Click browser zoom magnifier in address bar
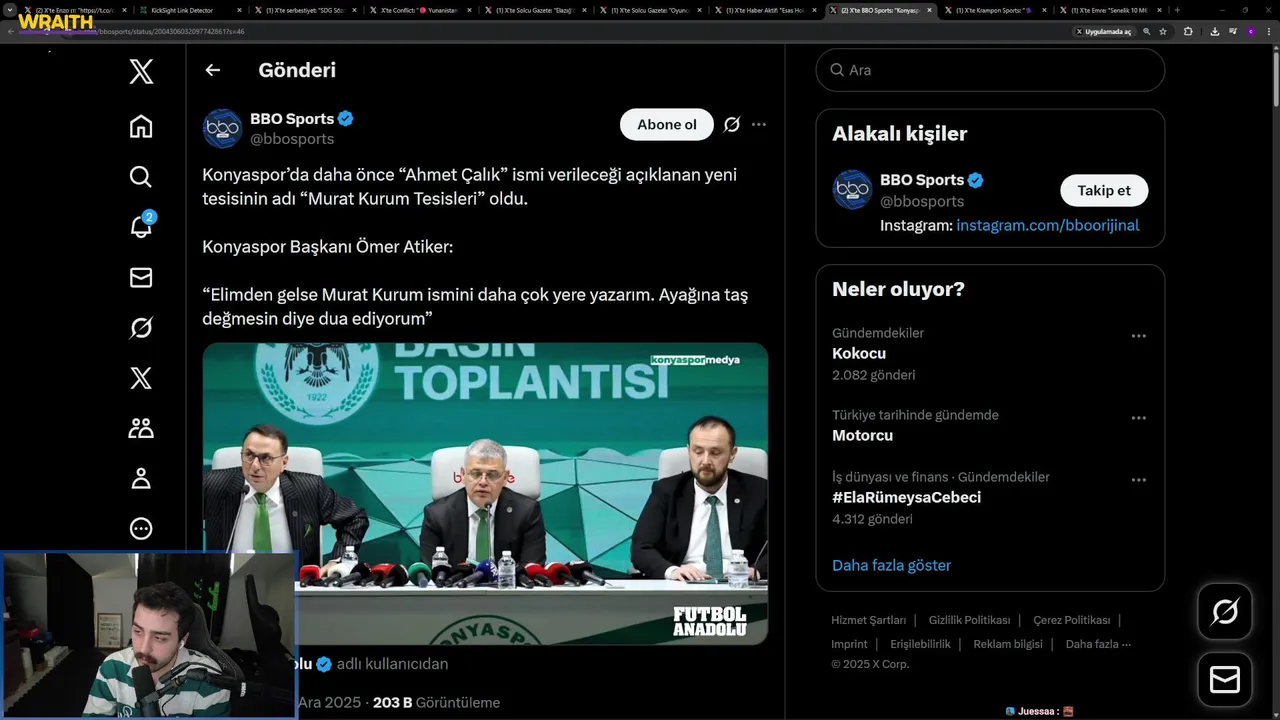1280x720 pixels. coord(1146,31)
